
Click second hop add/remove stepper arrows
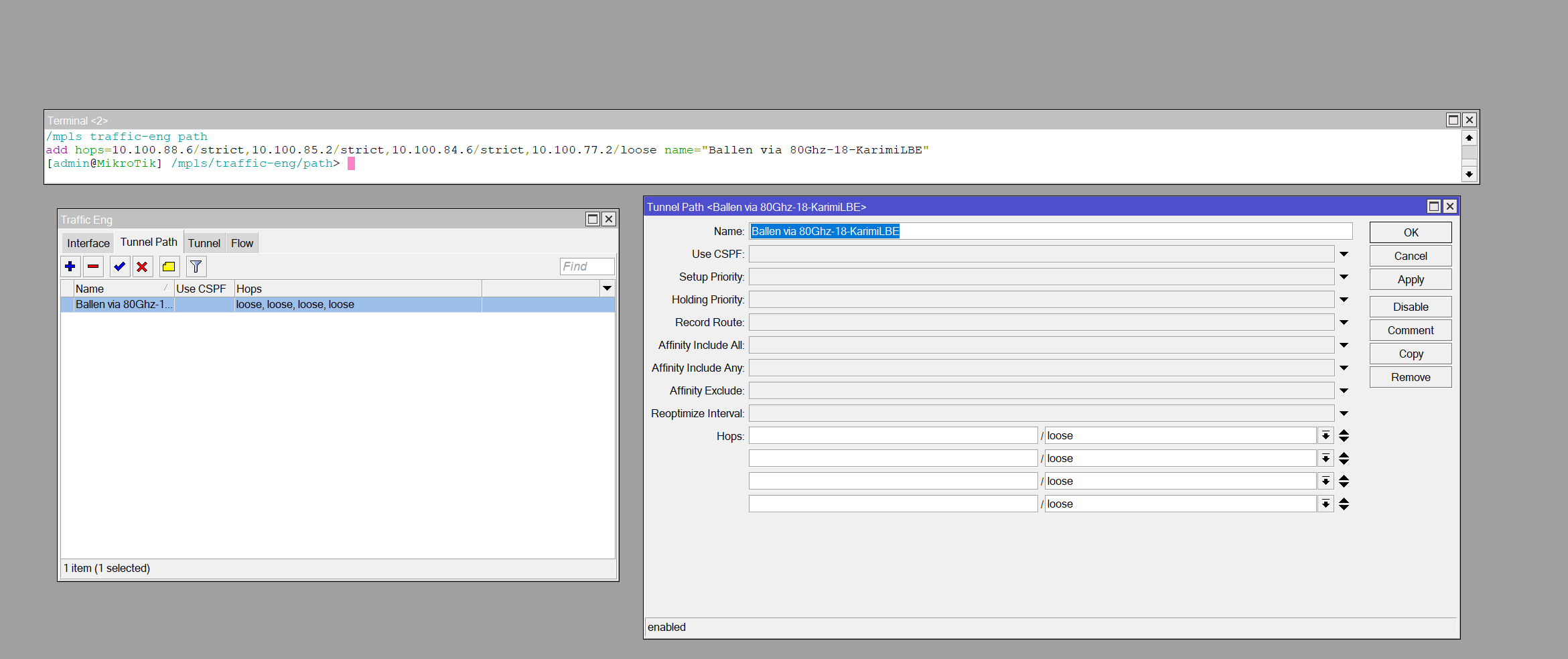pos(1344,459)
